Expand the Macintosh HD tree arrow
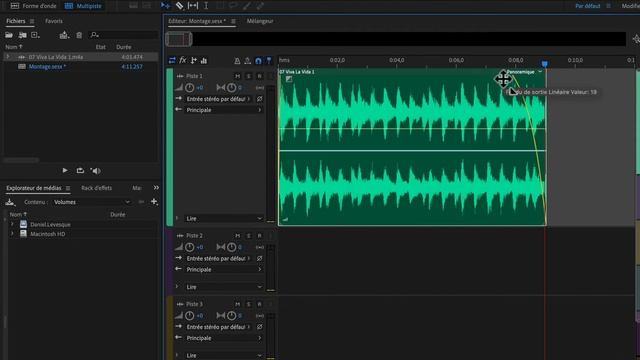This screenshot has height=360, width=640. pos(12,234)
